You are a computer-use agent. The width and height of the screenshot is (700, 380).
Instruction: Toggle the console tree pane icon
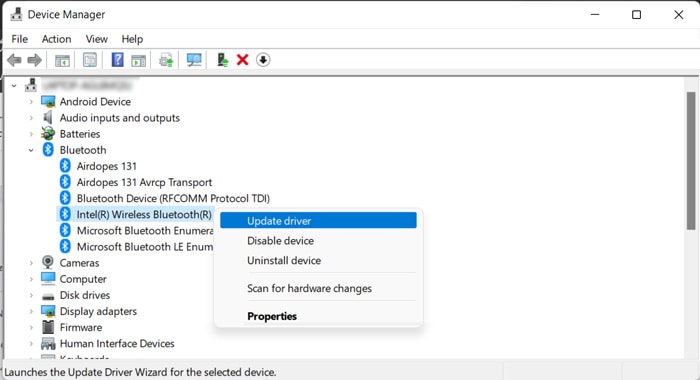pos(62,60)
